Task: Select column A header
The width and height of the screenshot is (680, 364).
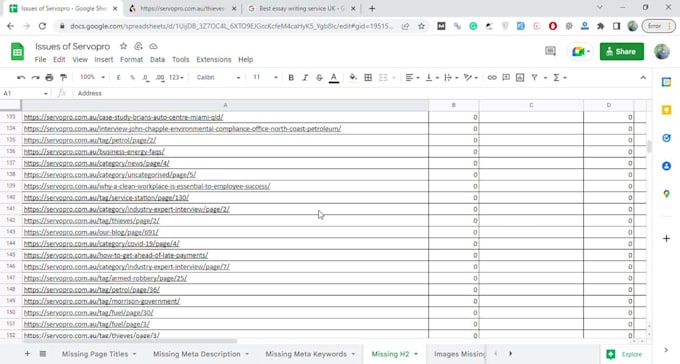Action: (225, 105)
